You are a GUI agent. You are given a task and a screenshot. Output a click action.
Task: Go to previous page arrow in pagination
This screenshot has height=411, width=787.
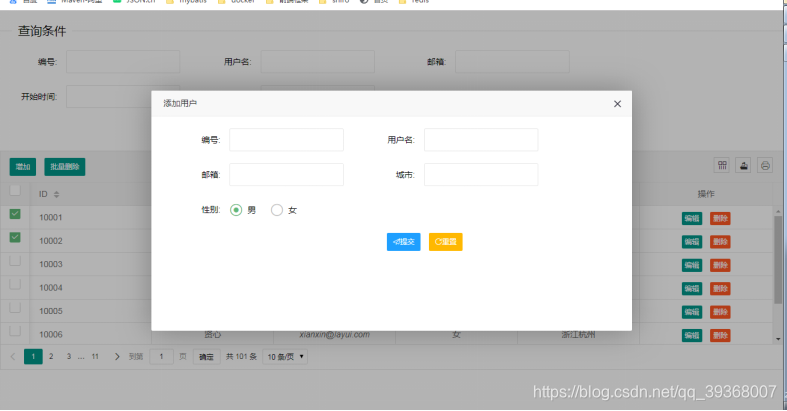(13, 357)
